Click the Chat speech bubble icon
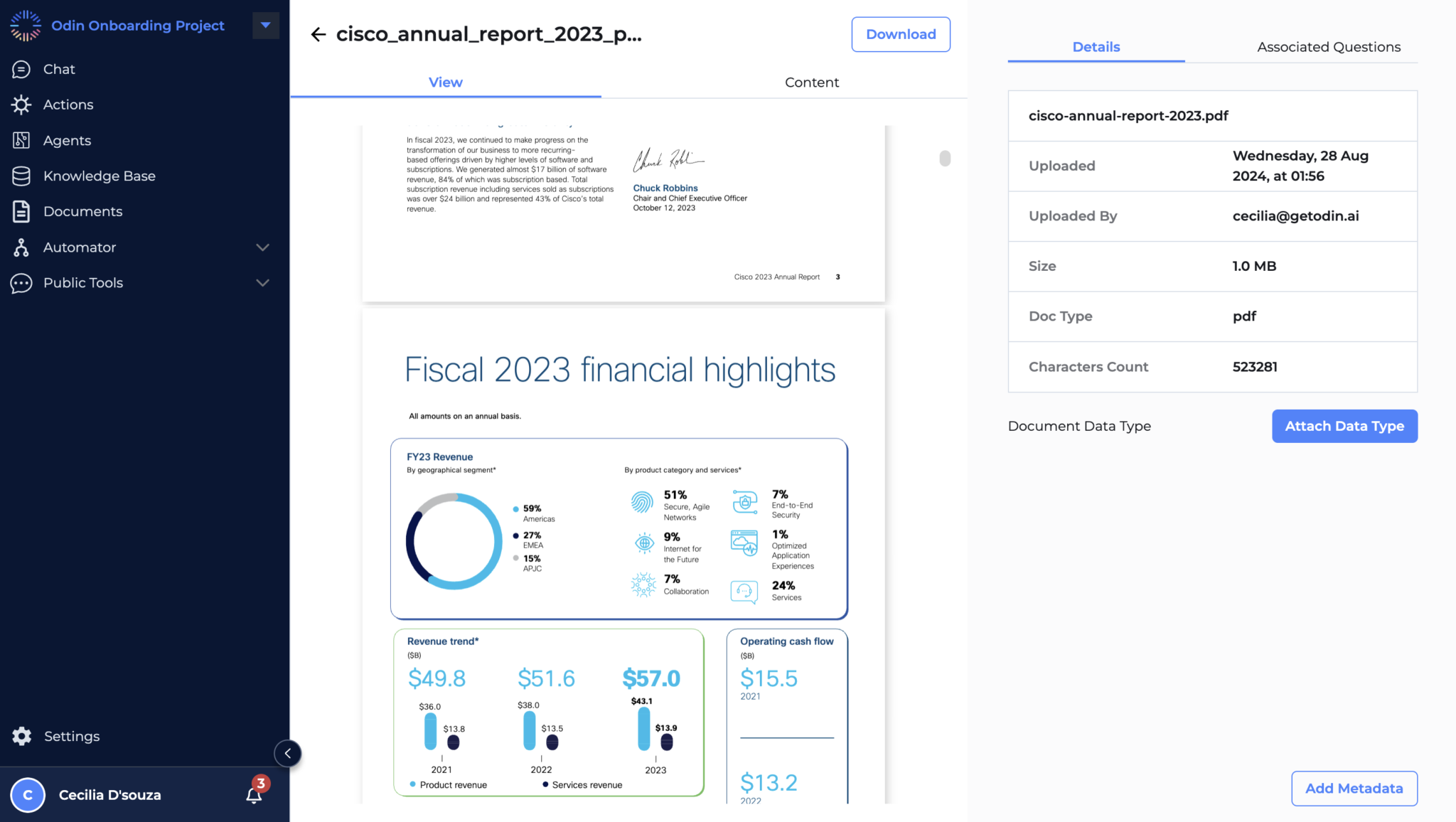This screenshot has height=822, width=1456. tap(21, 69)
